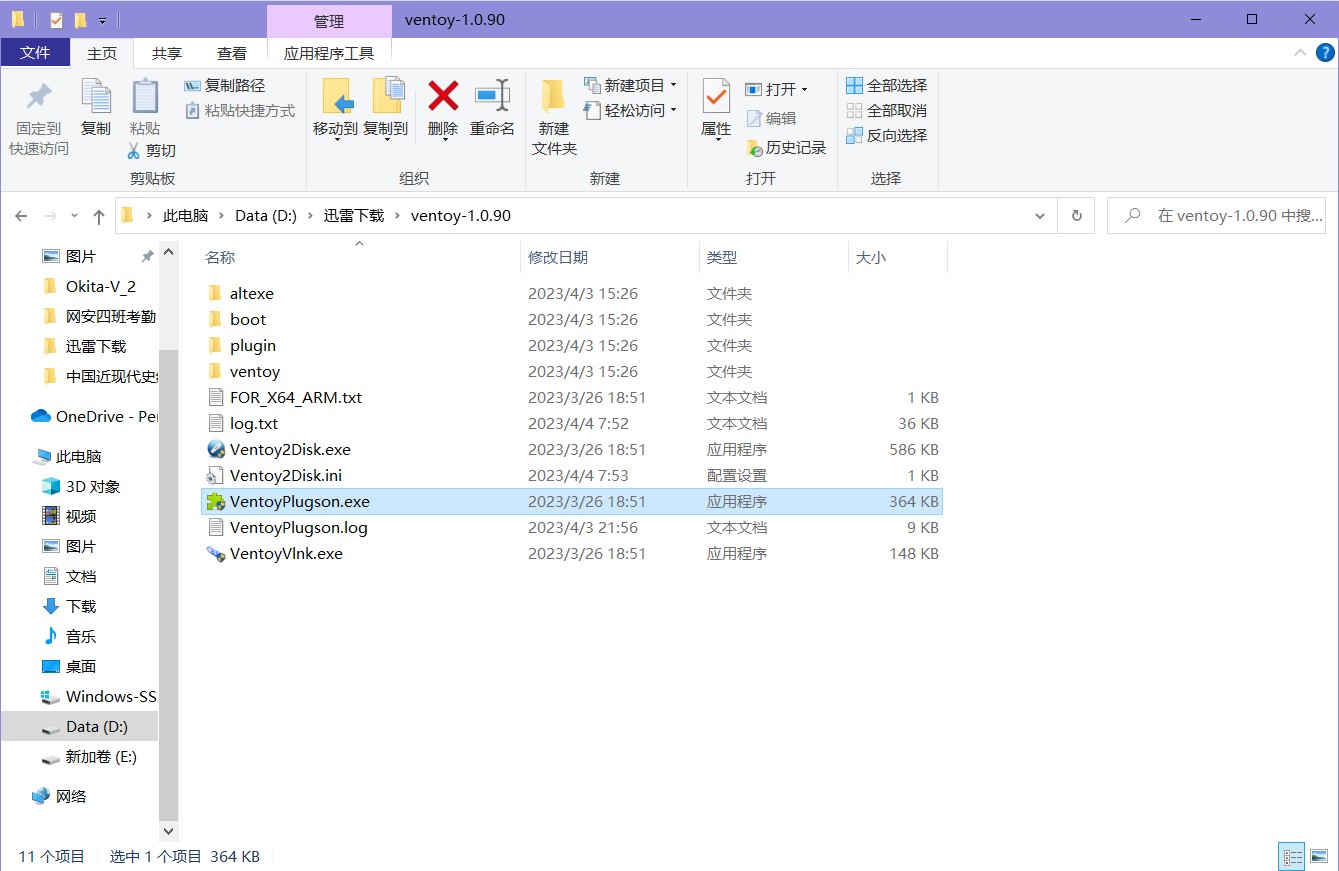Select Ventoy2Disk.exe application

pos(572,450)
